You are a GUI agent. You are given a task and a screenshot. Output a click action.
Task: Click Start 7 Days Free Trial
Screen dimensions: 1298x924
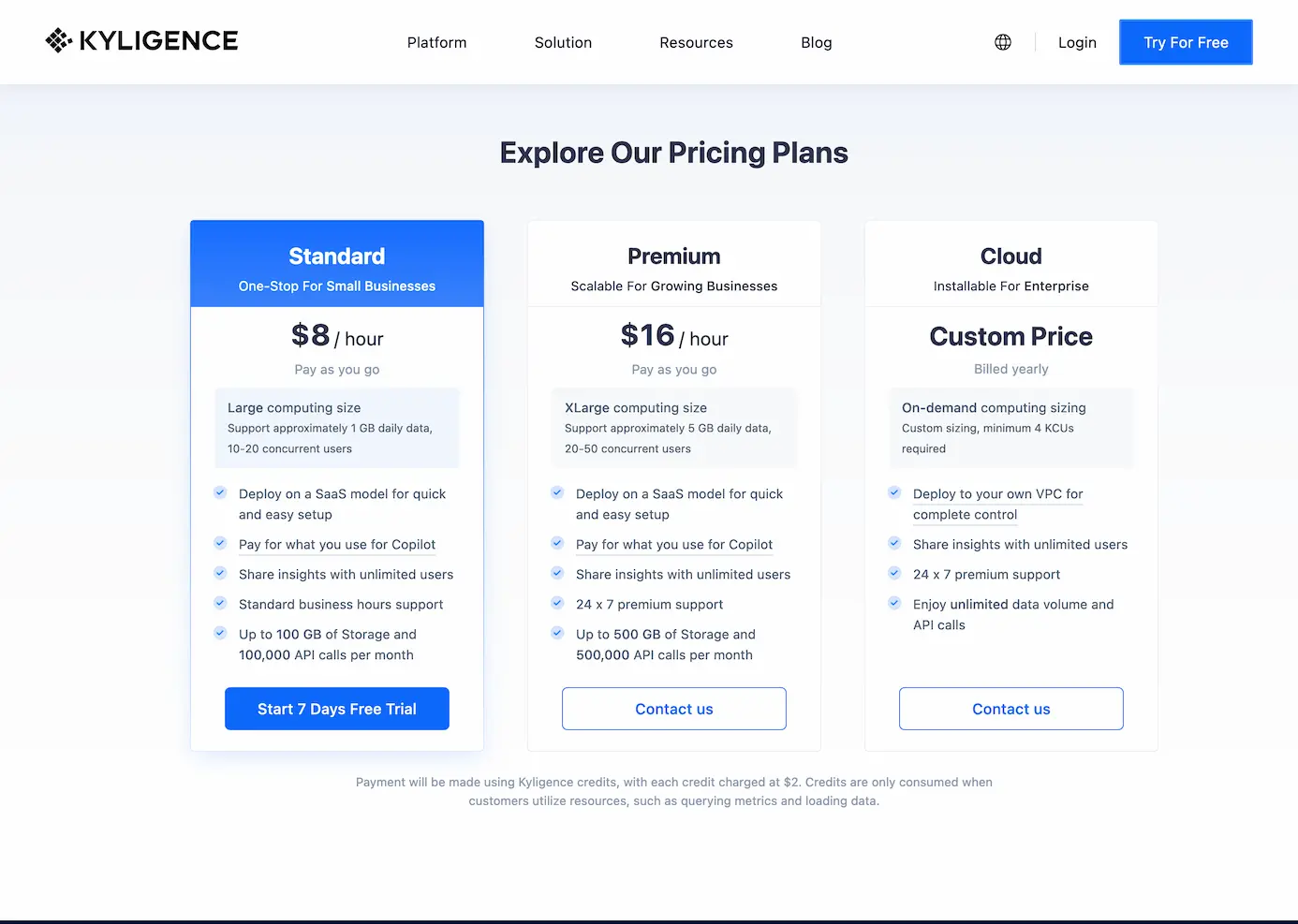[336, 709]
